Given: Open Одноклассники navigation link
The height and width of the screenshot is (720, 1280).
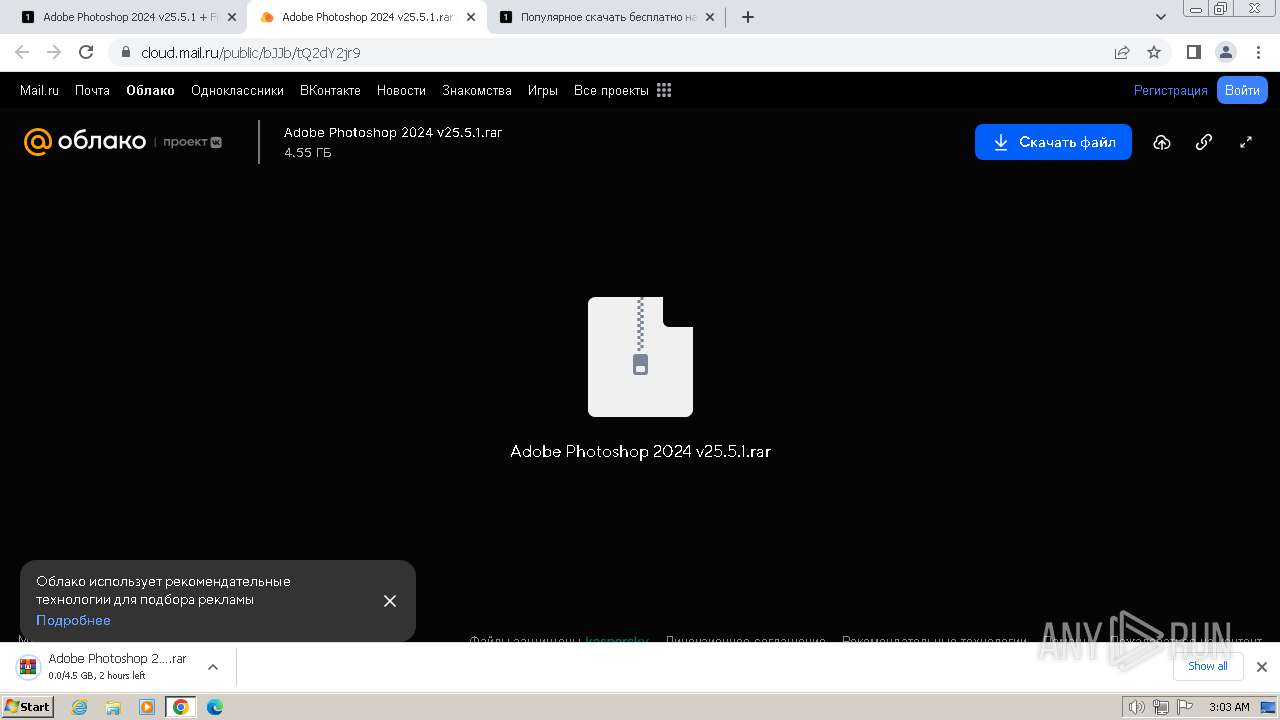Looking at the screenshot, I should click(x=237, y=90).
